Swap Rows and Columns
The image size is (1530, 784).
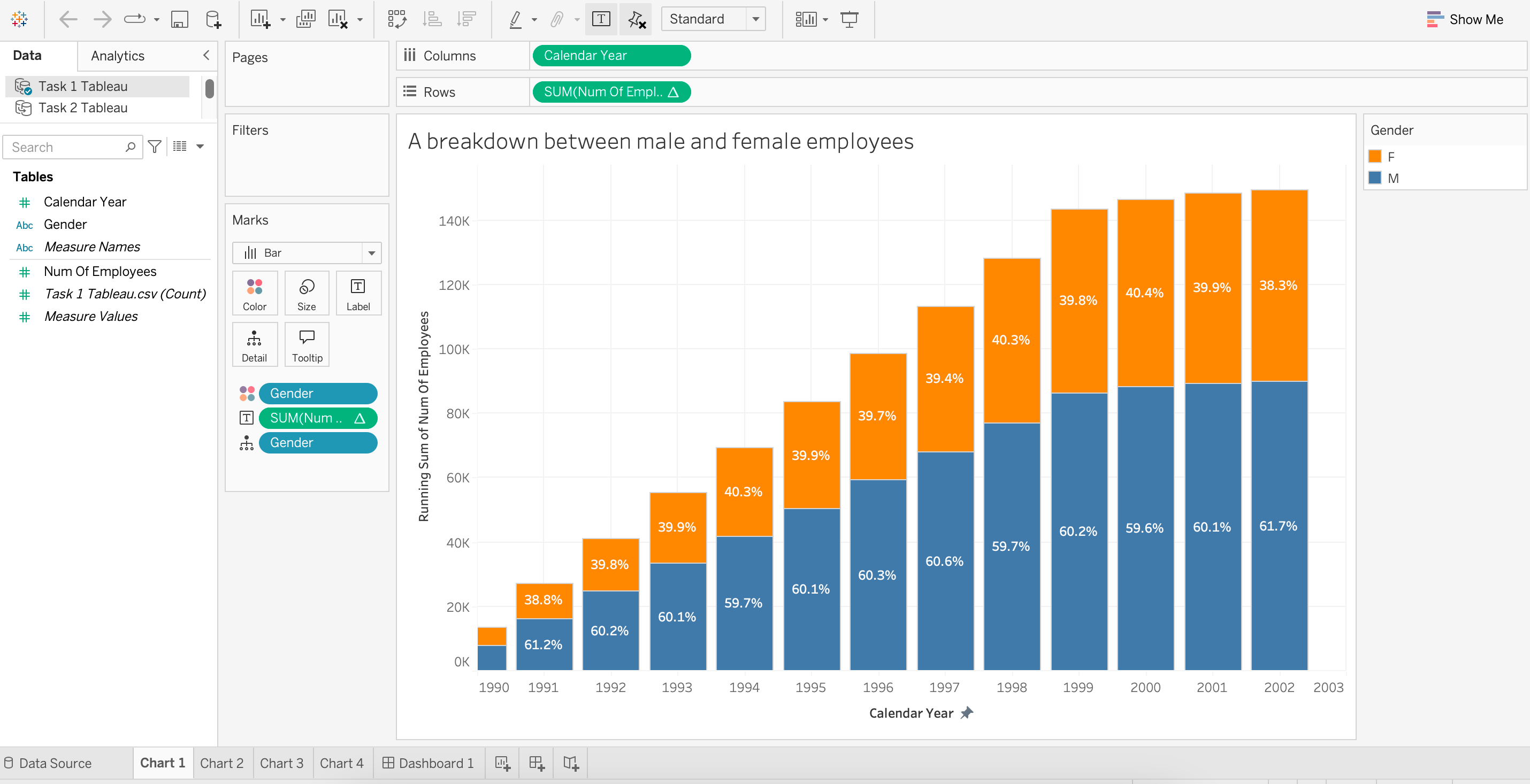(397, 19)
